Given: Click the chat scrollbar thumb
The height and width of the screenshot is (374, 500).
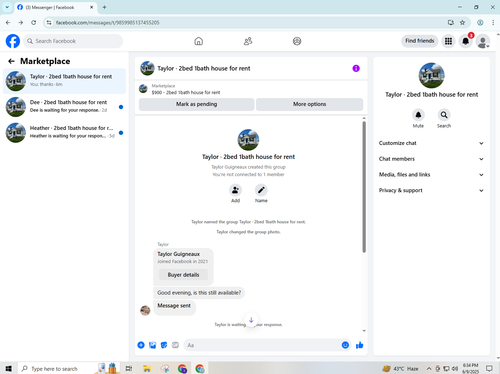Looking at the screenshot, I should (364, 187).
